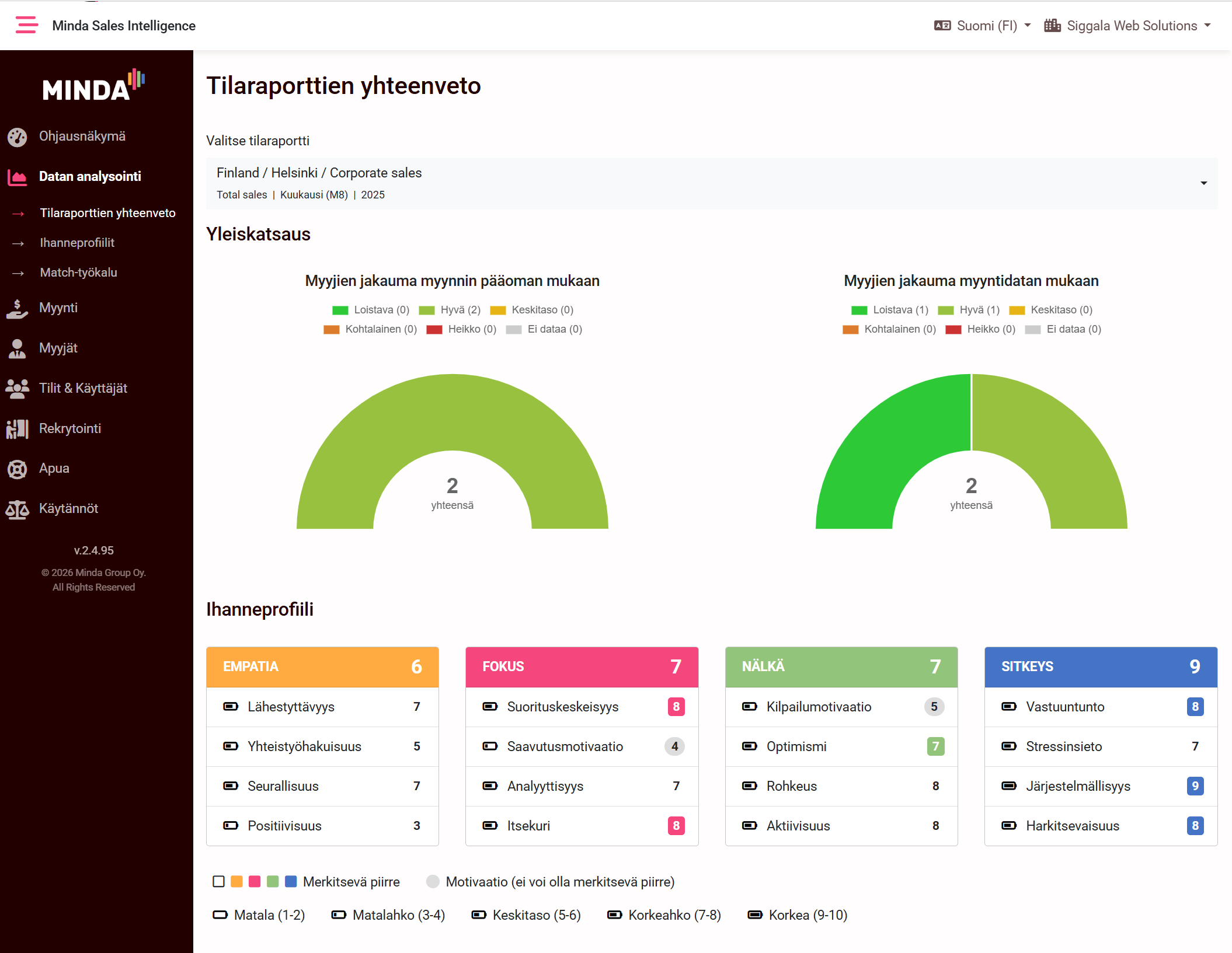Go to Ihanneprofiilit submenu item

[77, 243]
